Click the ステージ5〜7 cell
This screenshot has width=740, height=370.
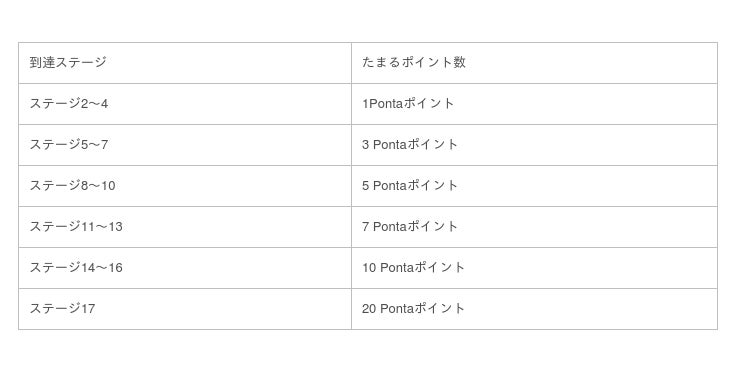[x=185, y=145]
